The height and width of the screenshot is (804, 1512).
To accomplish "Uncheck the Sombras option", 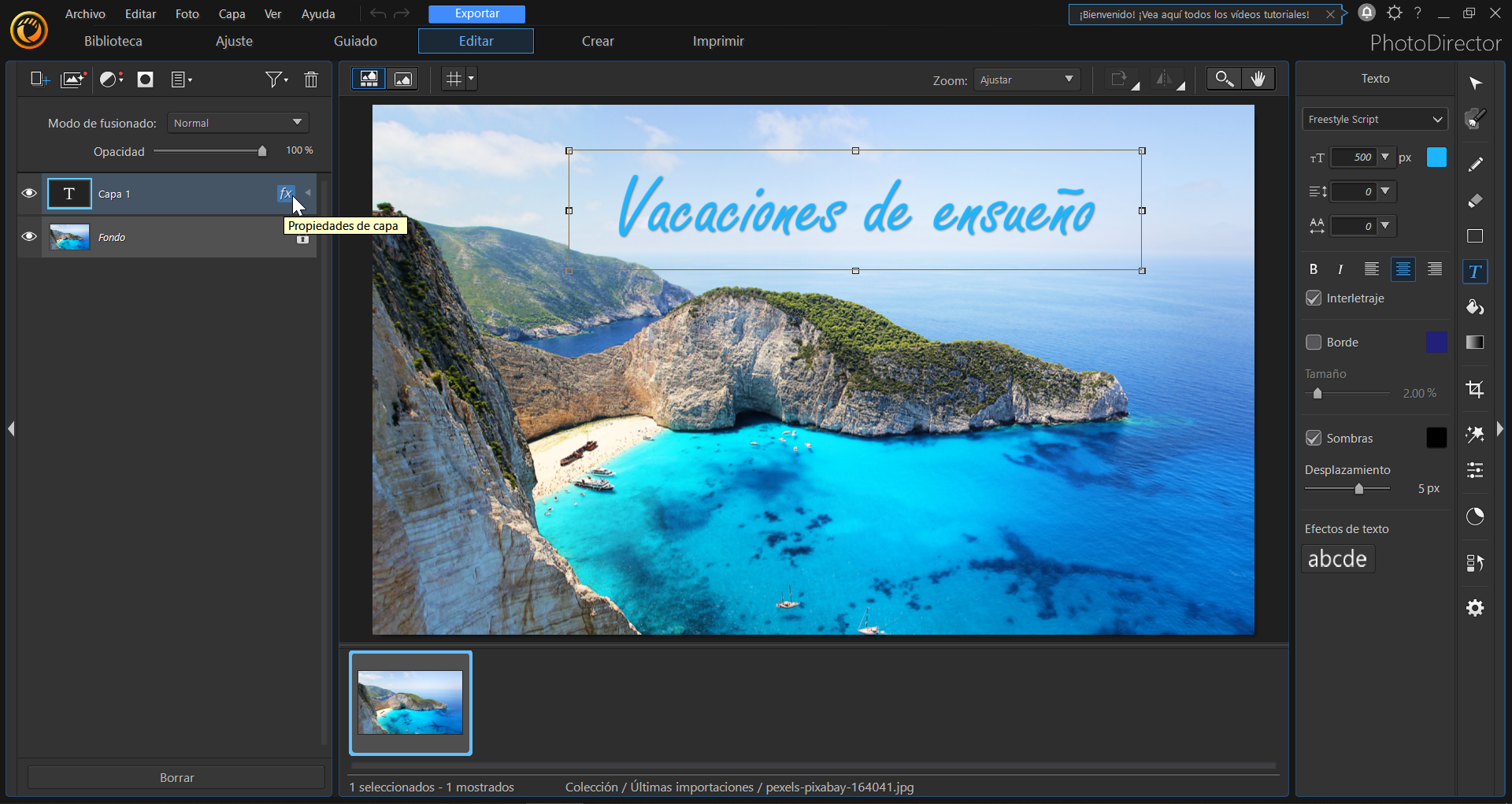I will tap(1314, 438).
